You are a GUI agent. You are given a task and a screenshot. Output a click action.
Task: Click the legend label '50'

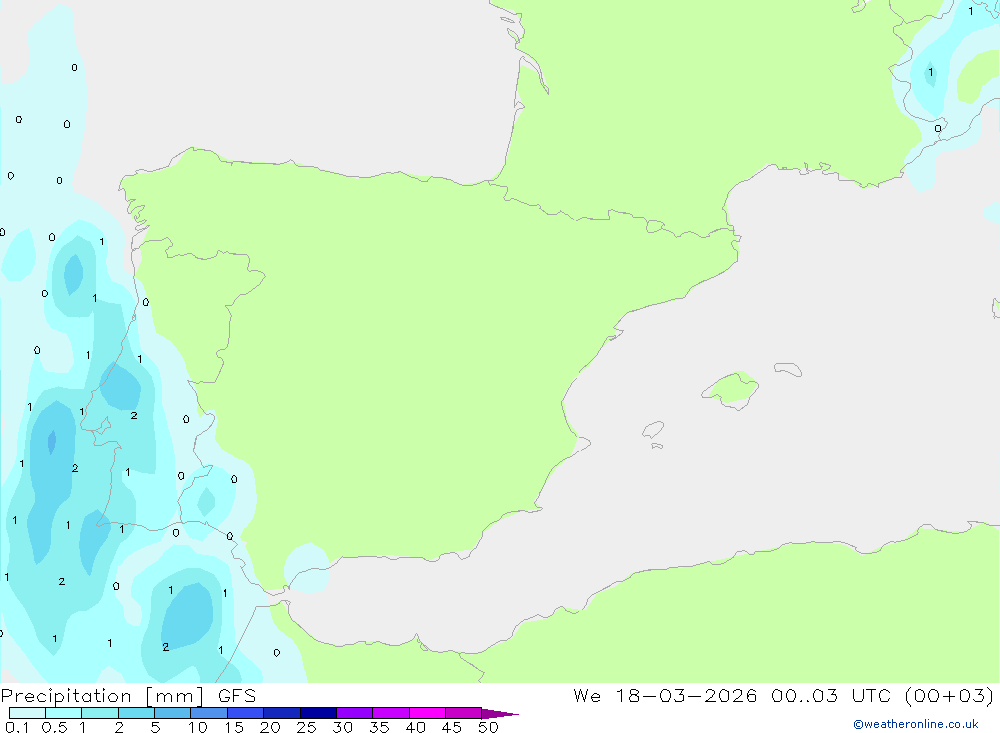(488, 727)
